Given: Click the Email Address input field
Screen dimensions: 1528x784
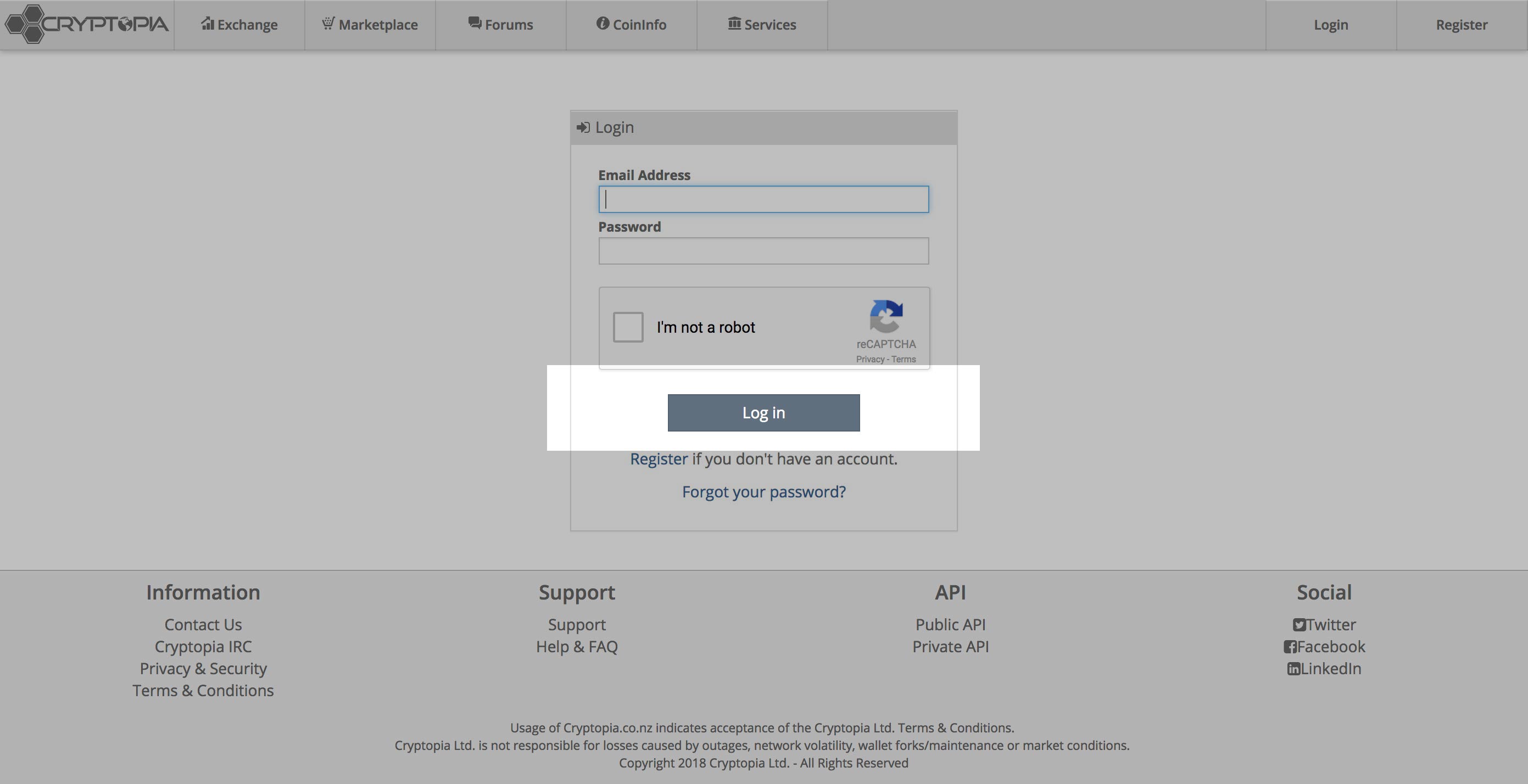Looking at the screenshot, I should point(763,198).
